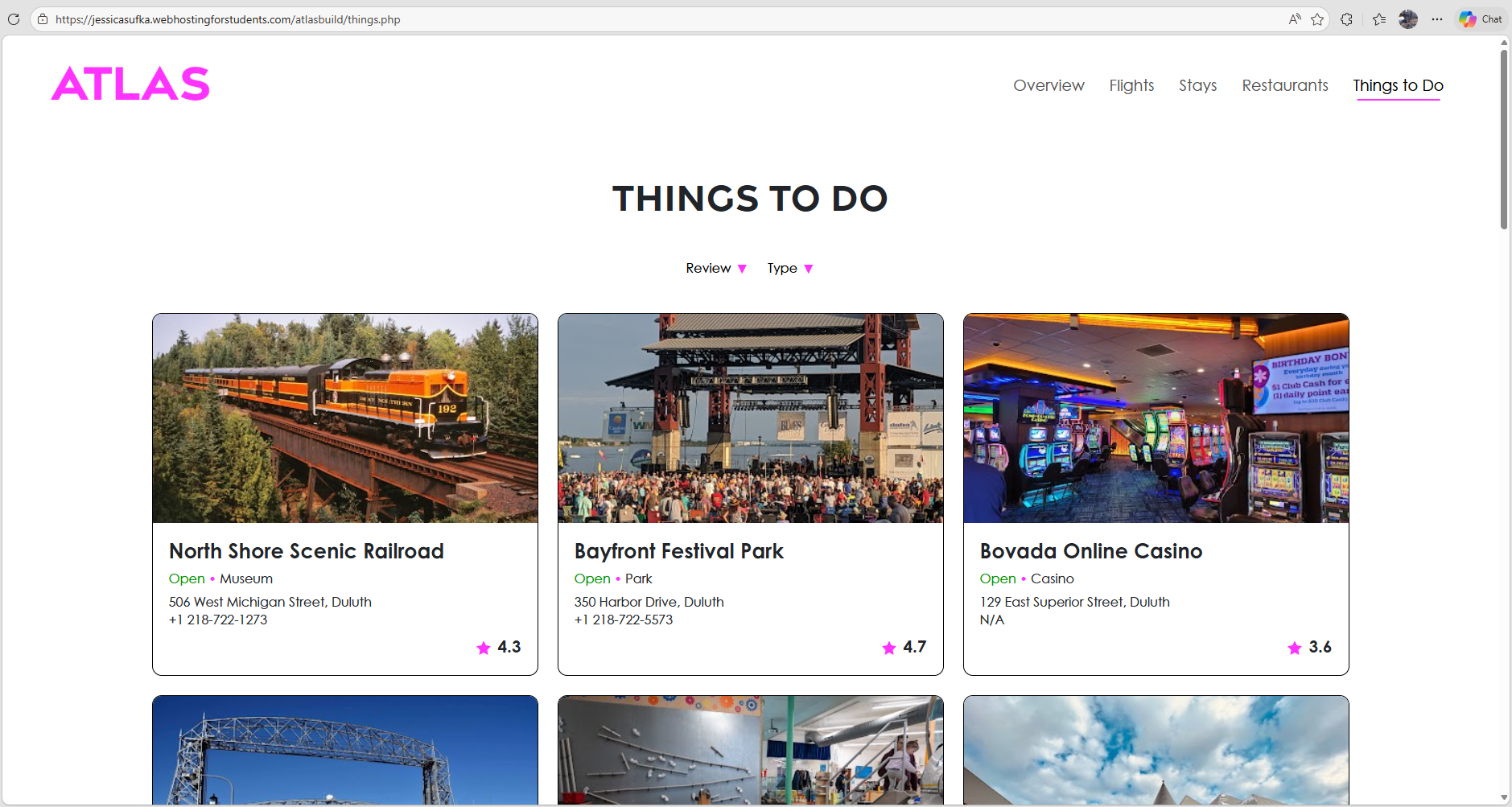Click the Open status on Bovada Online Casino card
Image resolution: width=1512 pixels, height=807 pixels.
[x=998, y=578]
